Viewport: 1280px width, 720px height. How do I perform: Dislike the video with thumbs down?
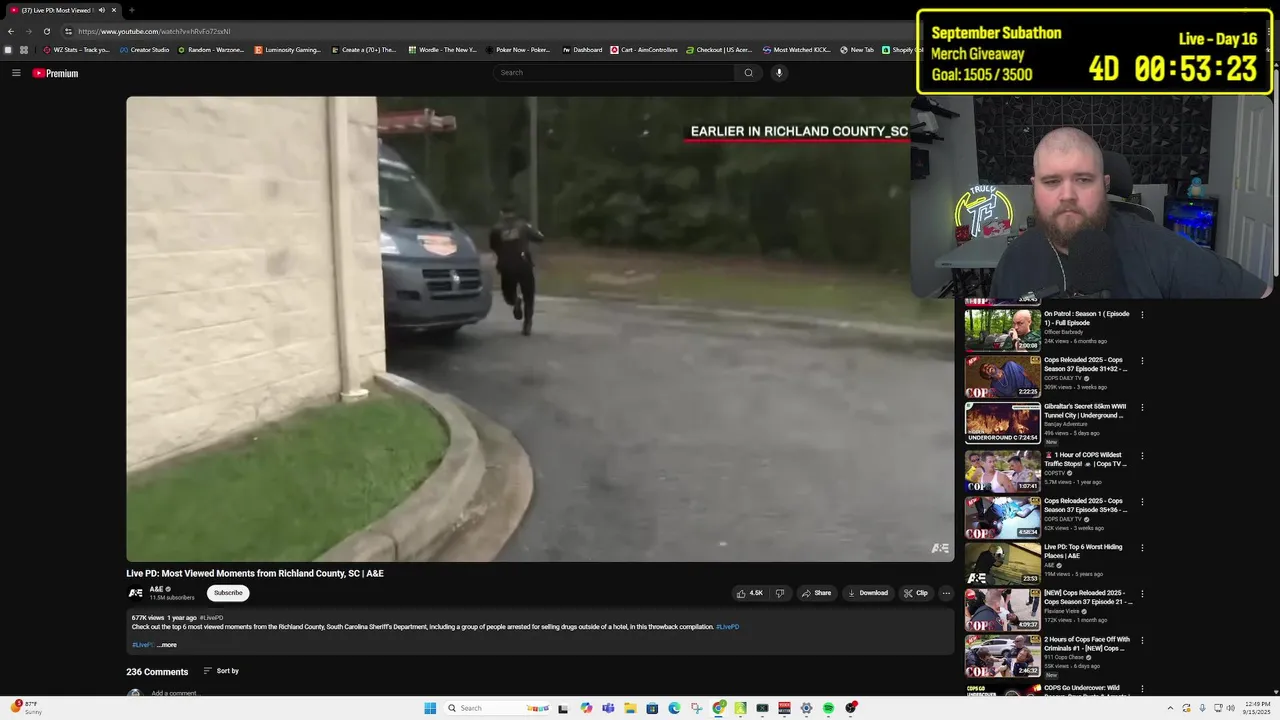click(x=780, y=593)
